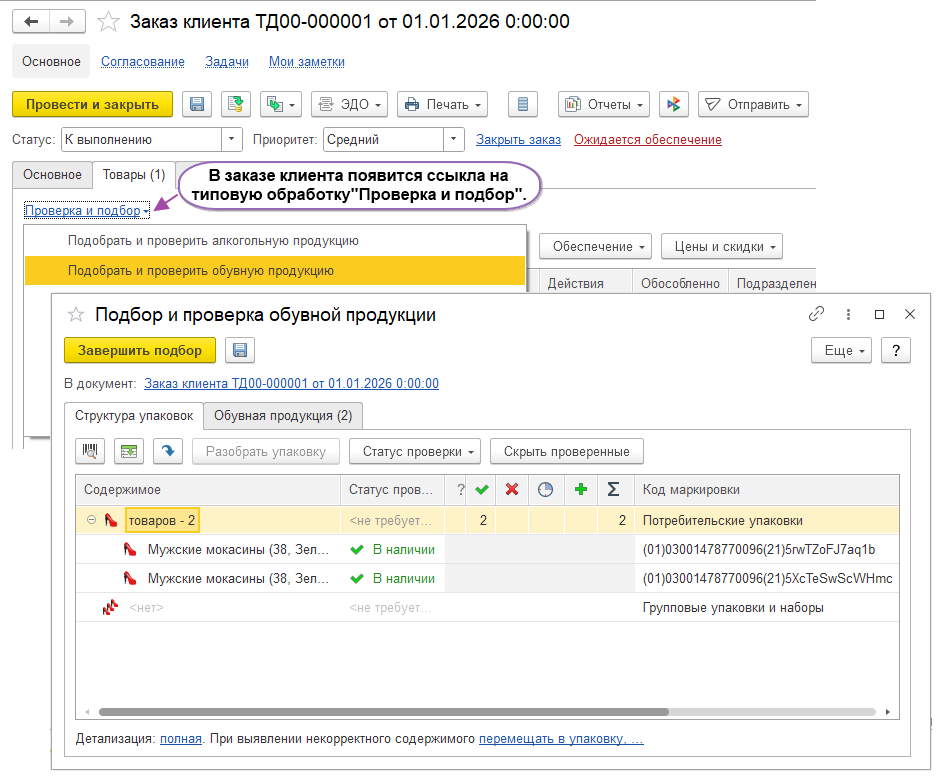Image resolution: width=938 pixels, height=778 pixels.
Task: Click Разобрать упаковку button
Action: coord(266,451)
